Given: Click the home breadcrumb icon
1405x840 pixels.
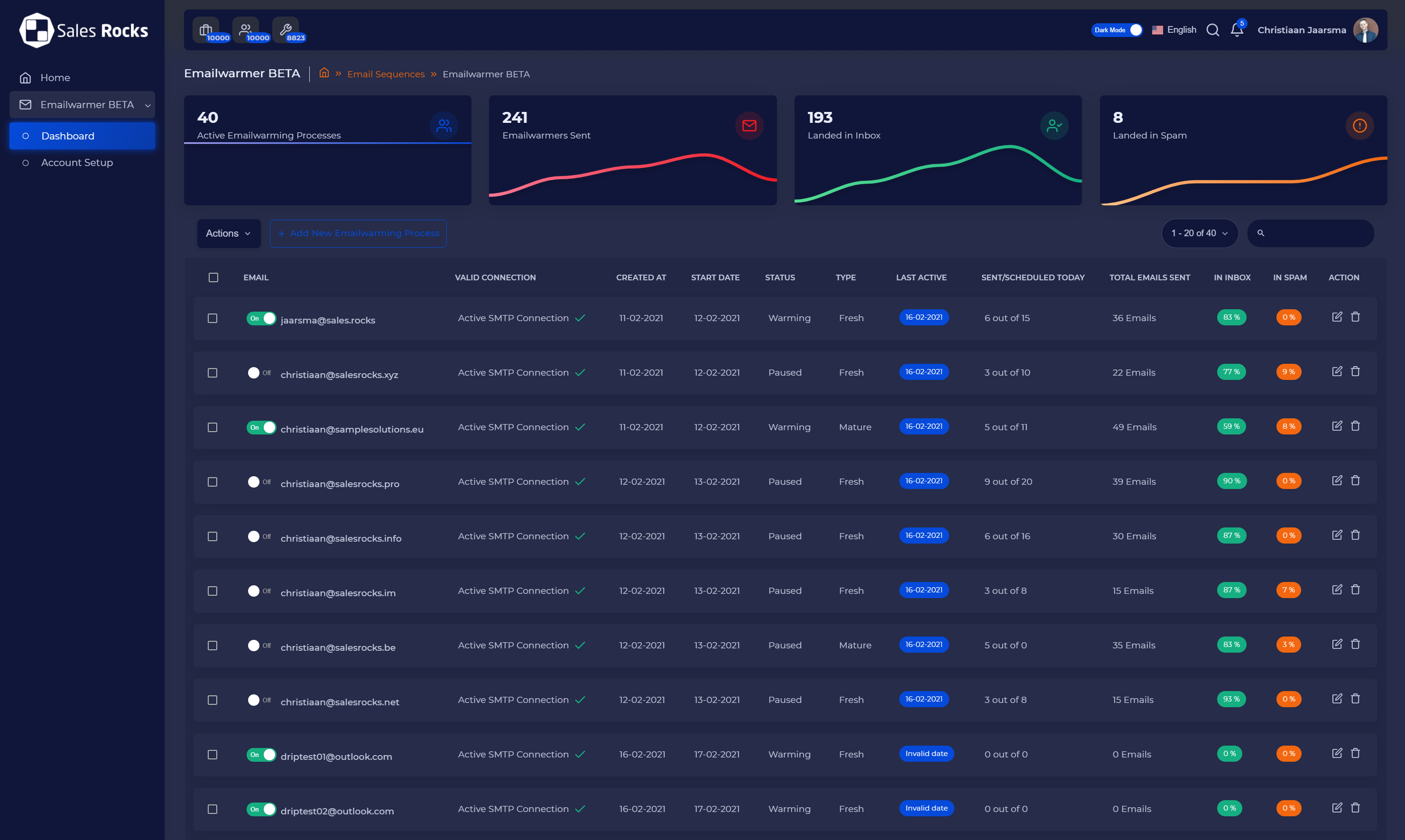Looking at the screenshot, I should click(x=324, y=73).
